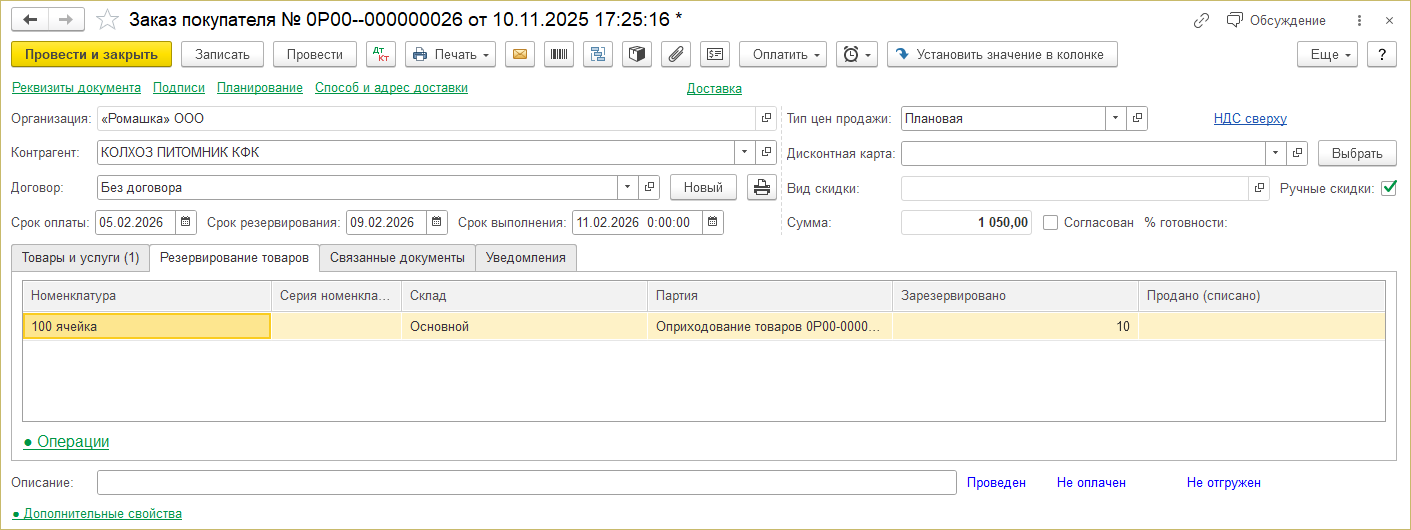The width and height of the screenshot is (1411, 530).
Task: Focus the Описание input field
Action: pos(527,482)
